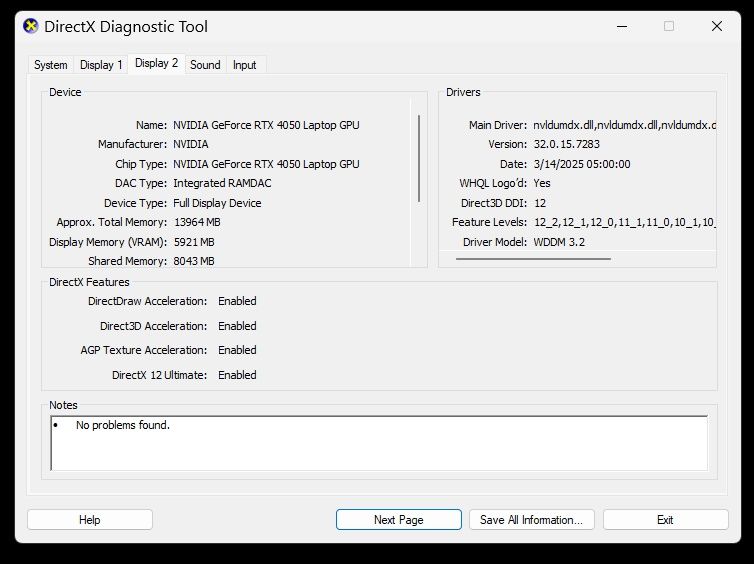Click the Device group heading
This screenshot has width=754, height=564.
coord(65,92)
